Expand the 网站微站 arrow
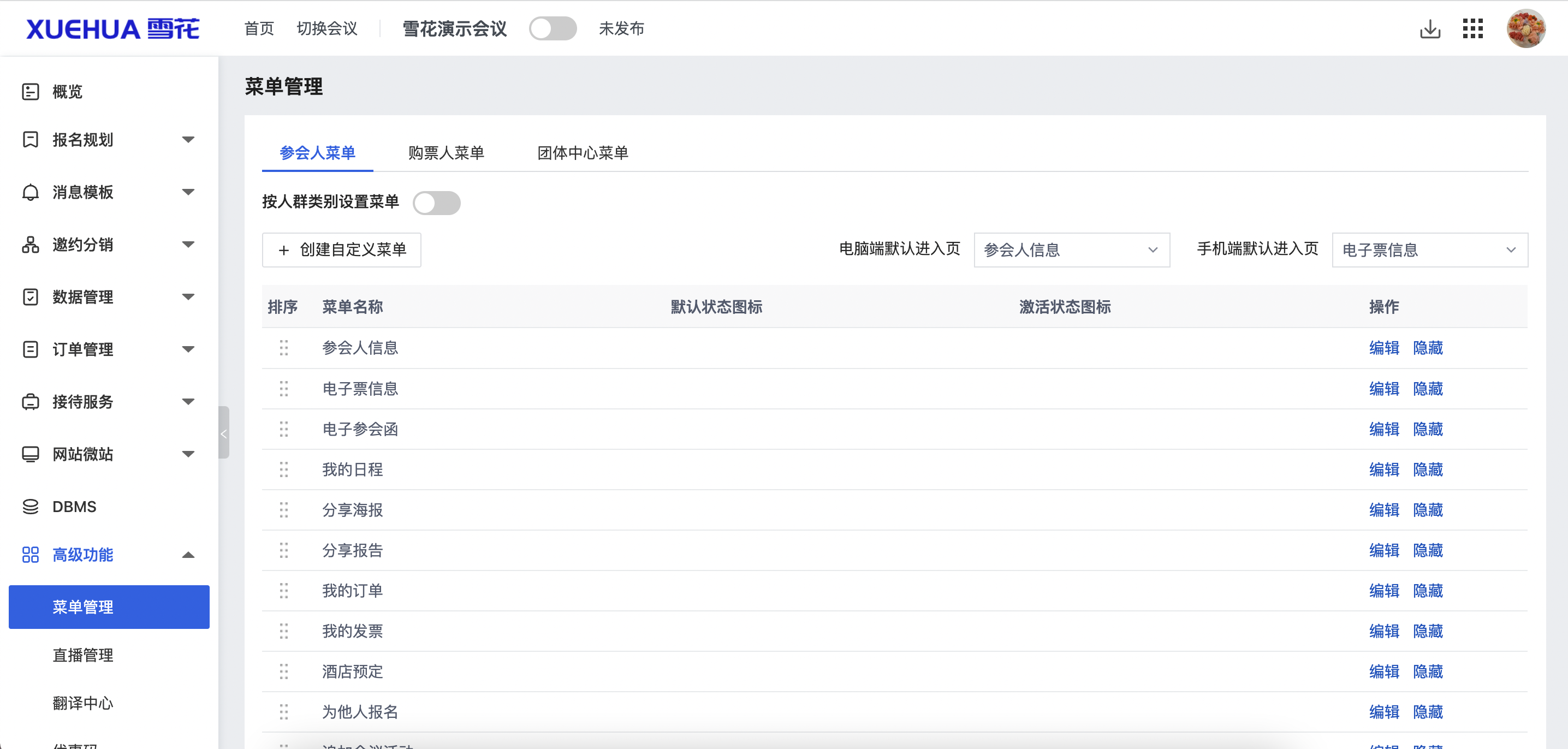Viewport: 1568px width, 749px height. pos(188,454)
